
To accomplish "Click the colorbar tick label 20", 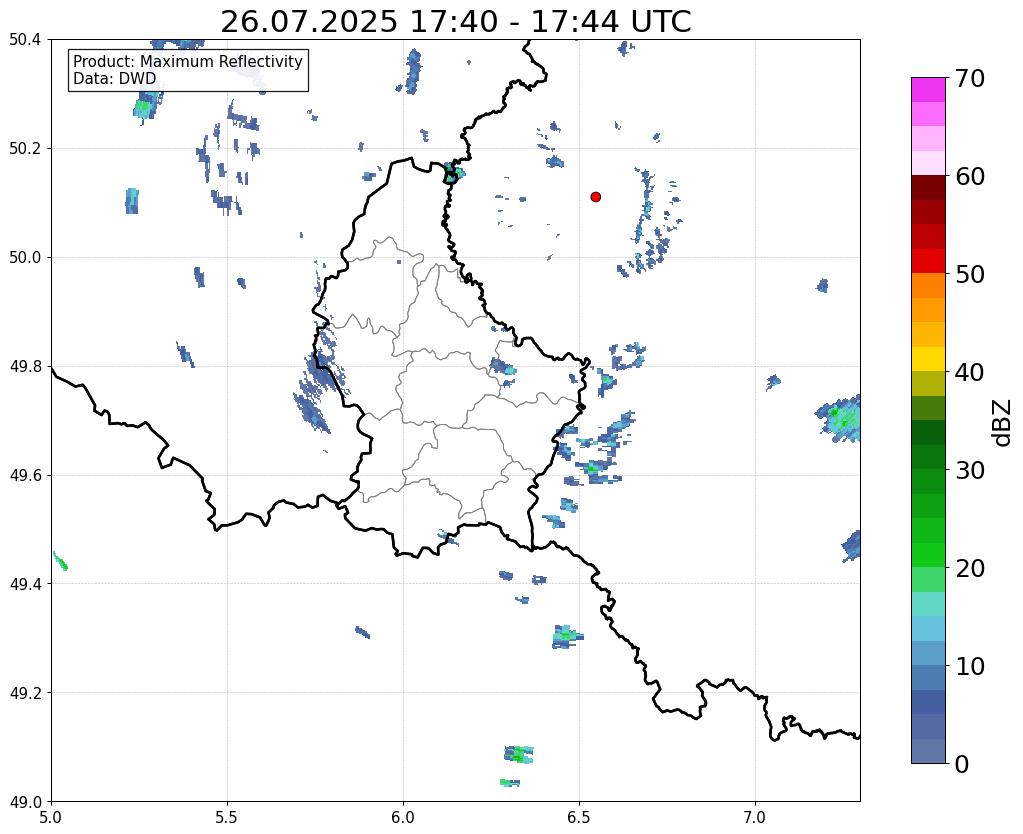I will pos(970,568).
